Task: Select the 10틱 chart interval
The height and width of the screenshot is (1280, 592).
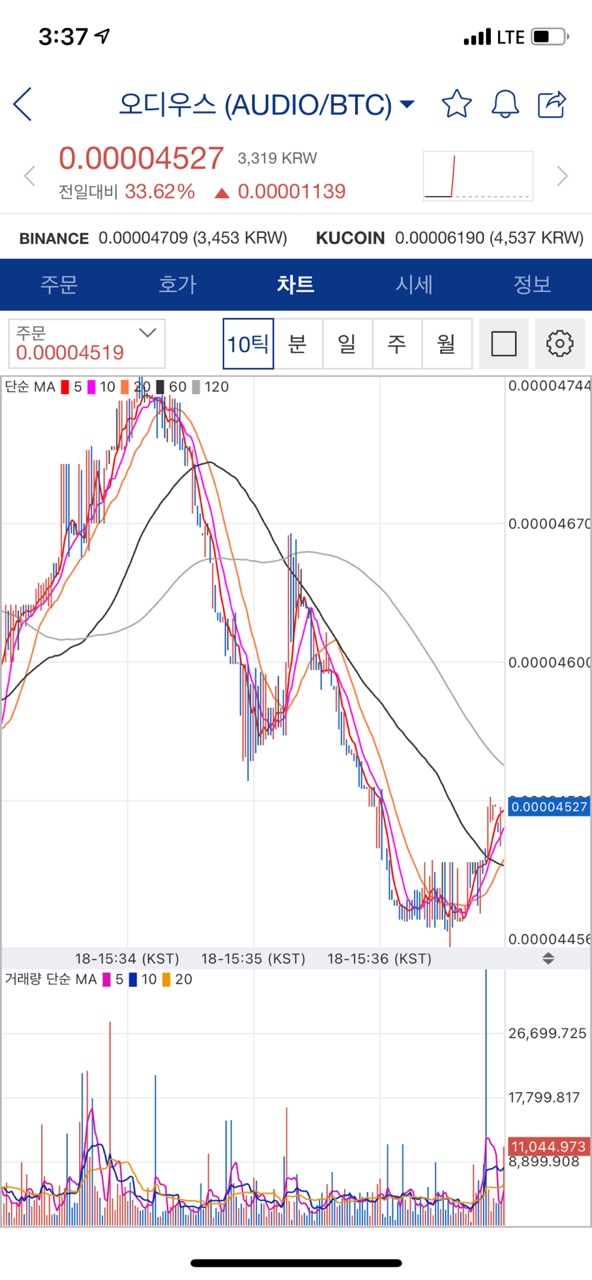Action: 248,344
